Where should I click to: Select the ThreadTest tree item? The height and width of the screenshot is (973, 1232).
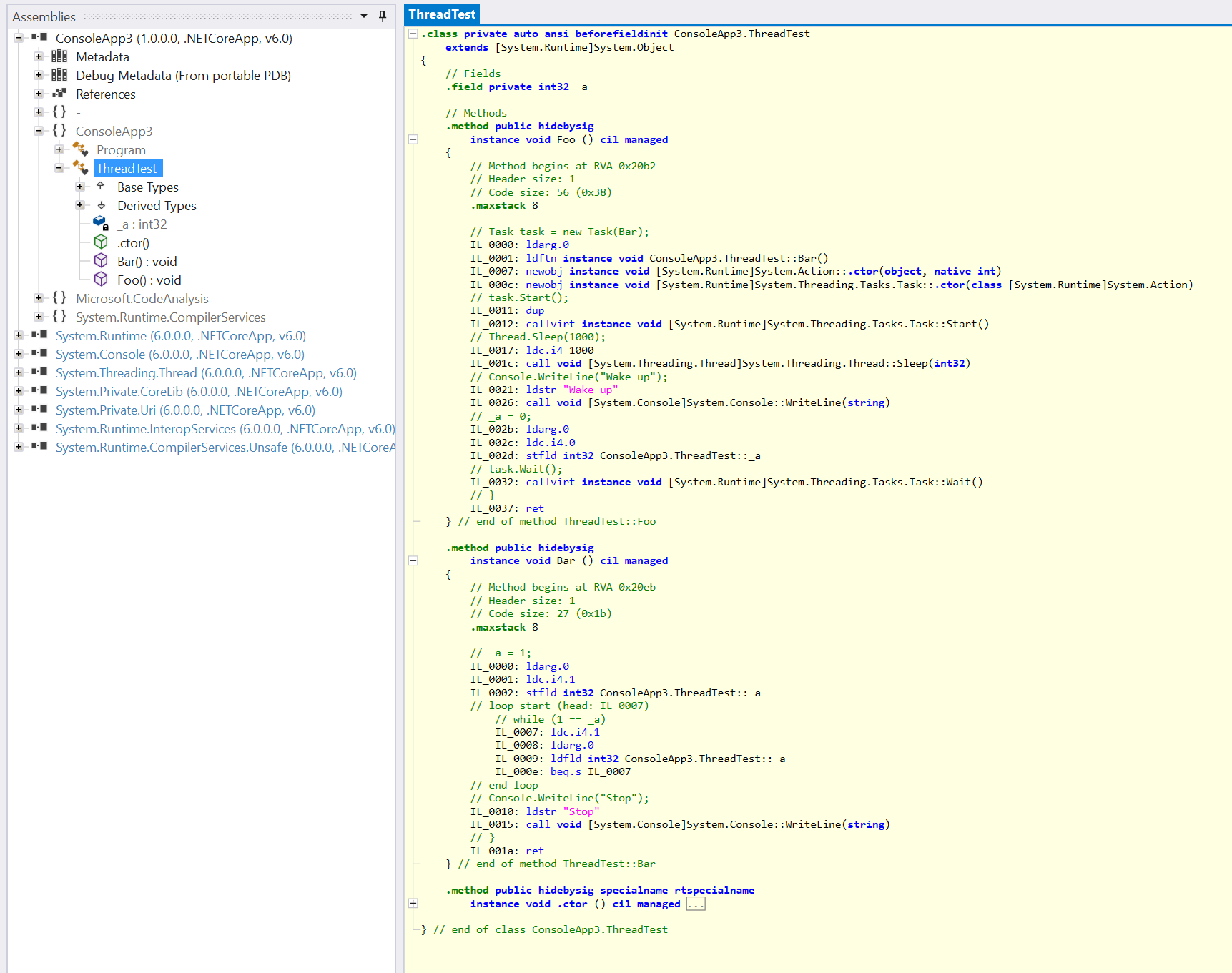pyautogui.click(x=127, y=168)
